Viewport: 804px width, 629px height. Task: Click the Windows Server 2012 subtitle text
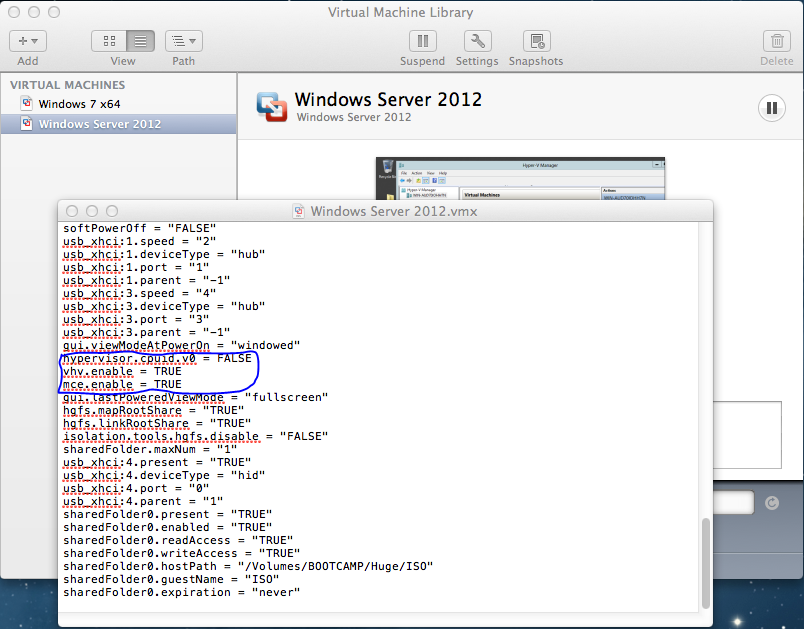[354, 117]
